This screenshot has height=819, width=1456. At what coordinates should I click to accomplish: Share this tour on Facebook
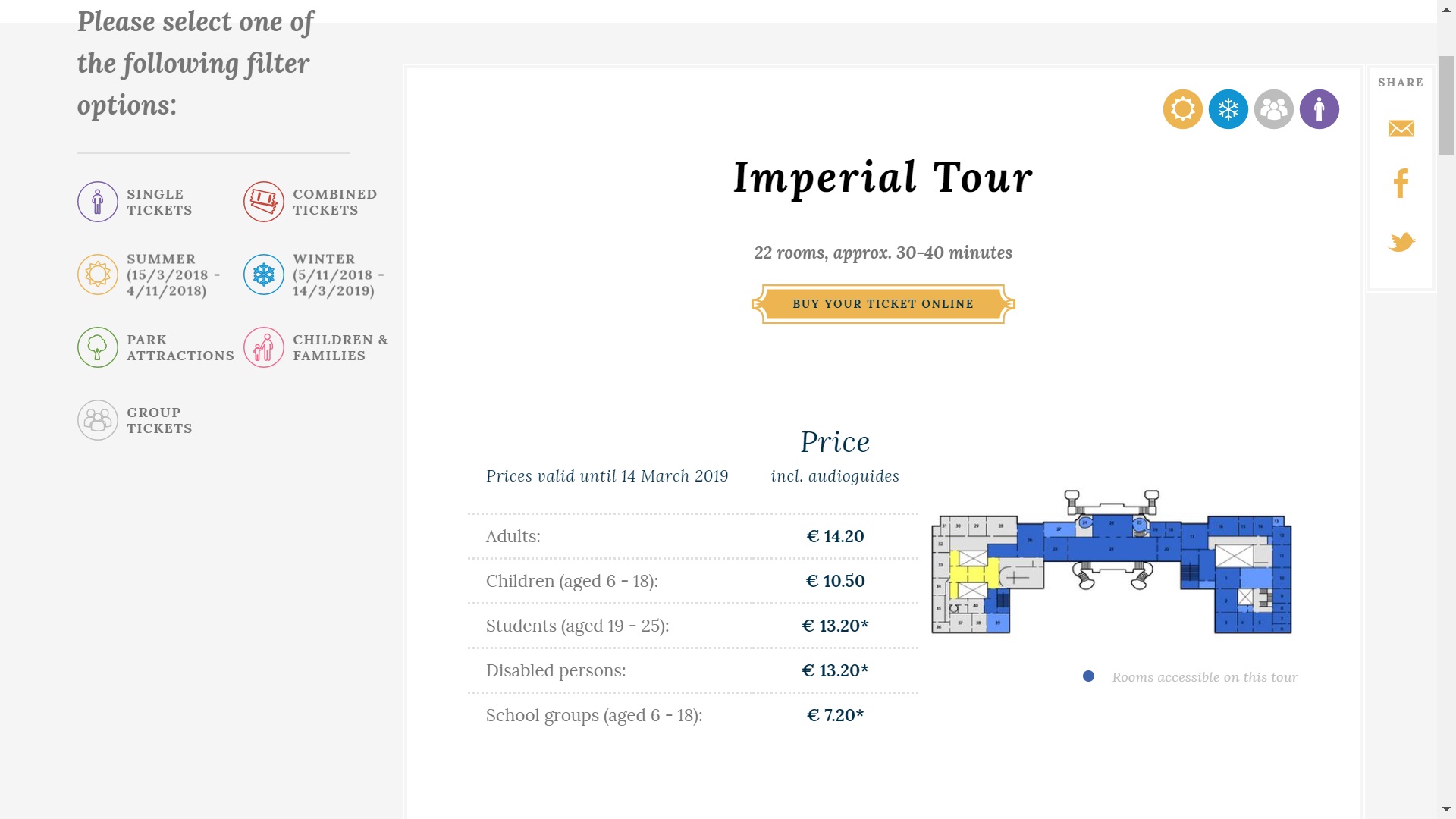(x=1401, y=184)
